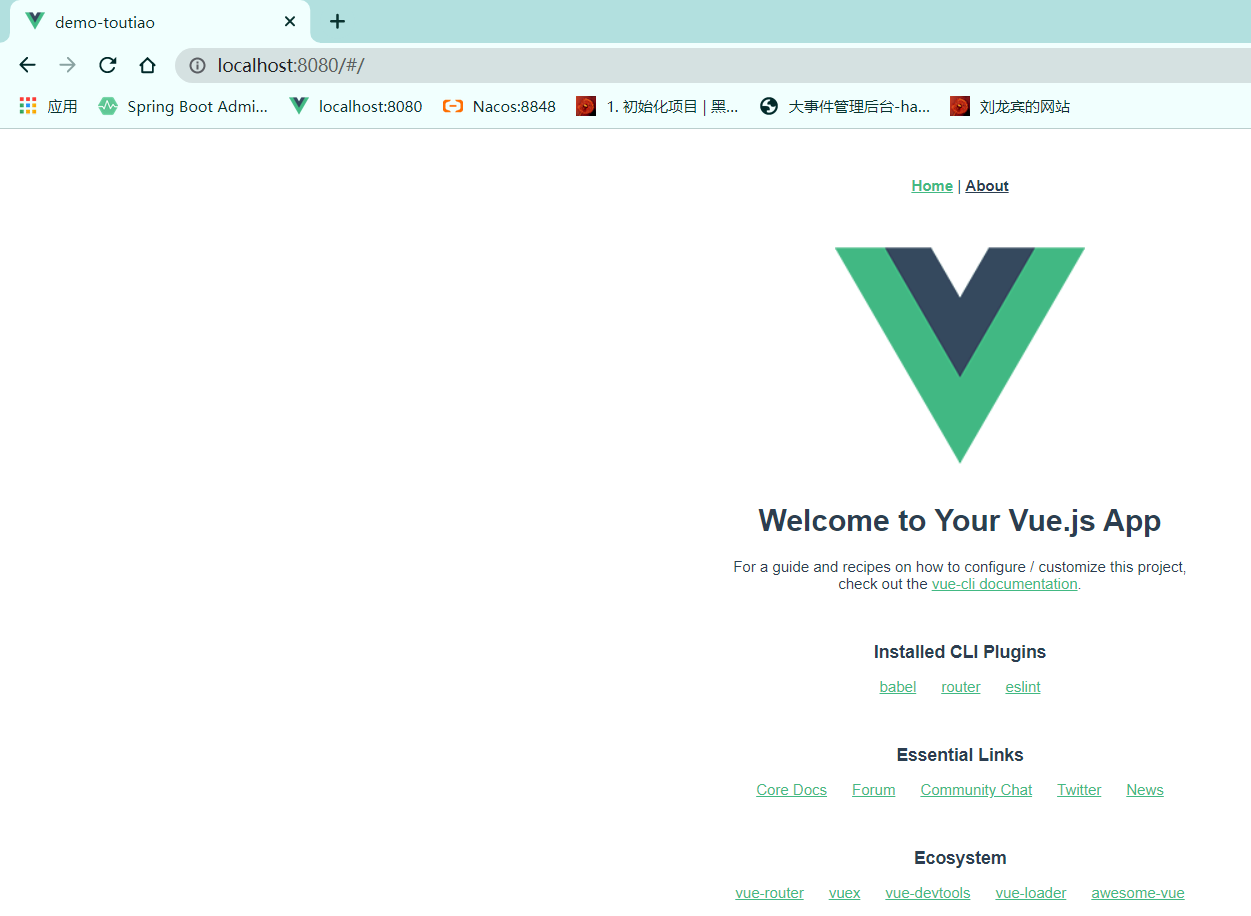Go to the About page link
Image resolution: width=1251 pixels, height=916 pixels.
pyautogui.click(x=987, y=186)
